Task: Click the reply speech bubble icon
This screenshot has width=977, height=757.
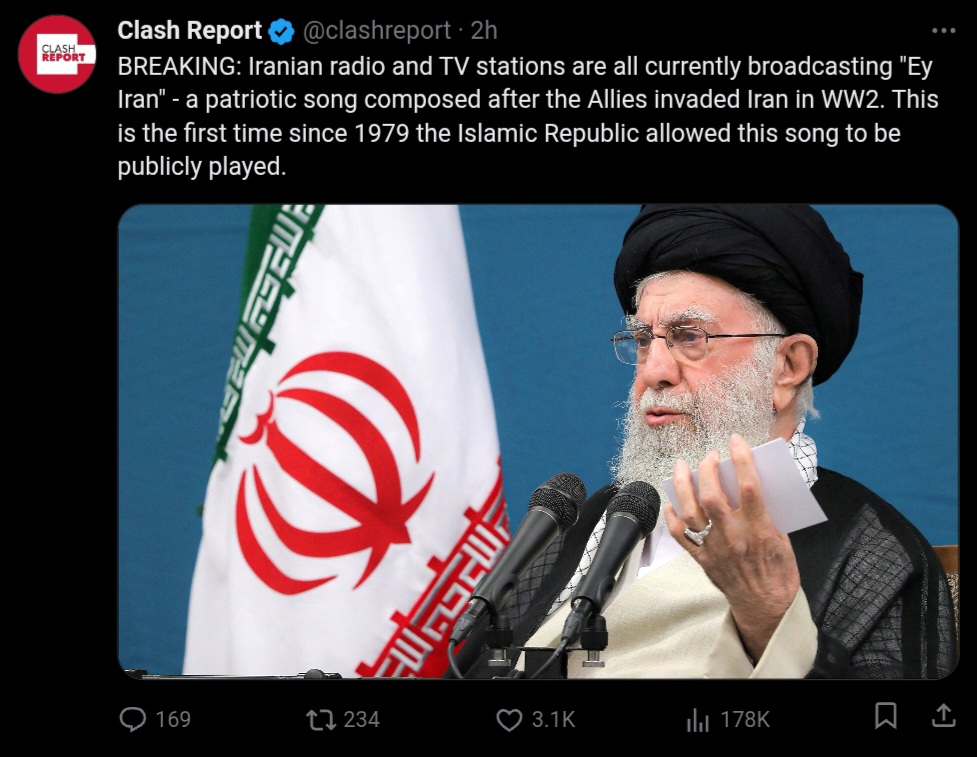Action: click(x=132, y=719)
